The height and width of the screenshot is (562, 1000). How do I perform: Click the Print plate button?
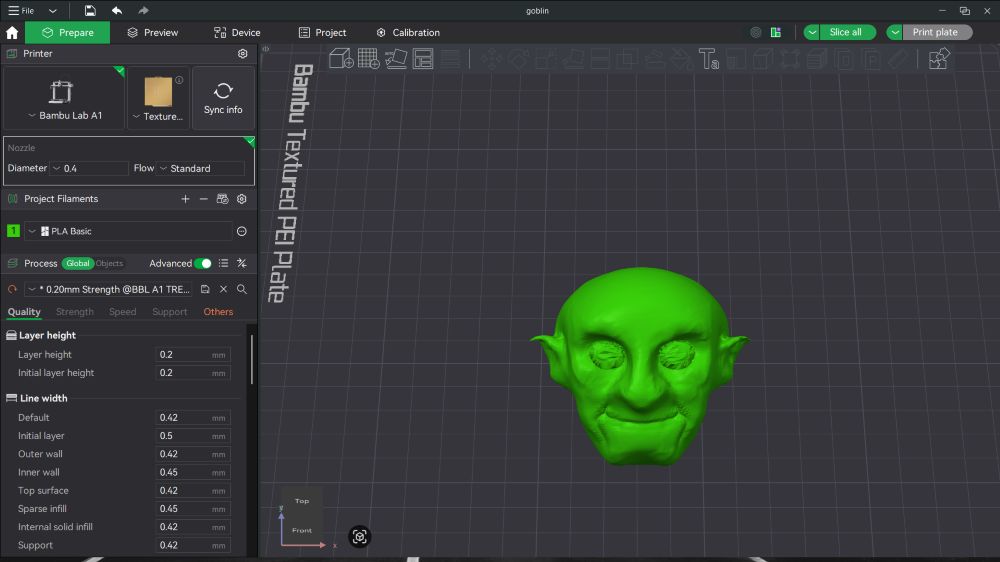tap(936, 33)
